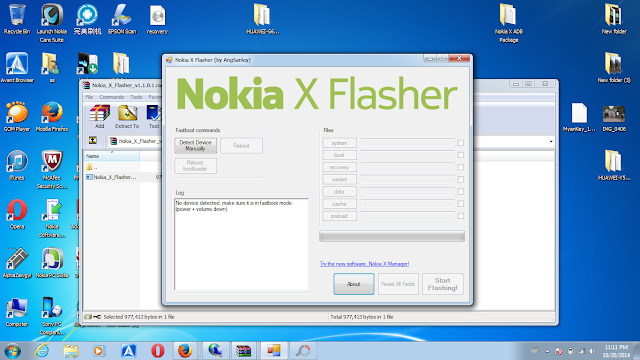Launch McAfee Security Scan desktop icon

click(x=52, y=170)
